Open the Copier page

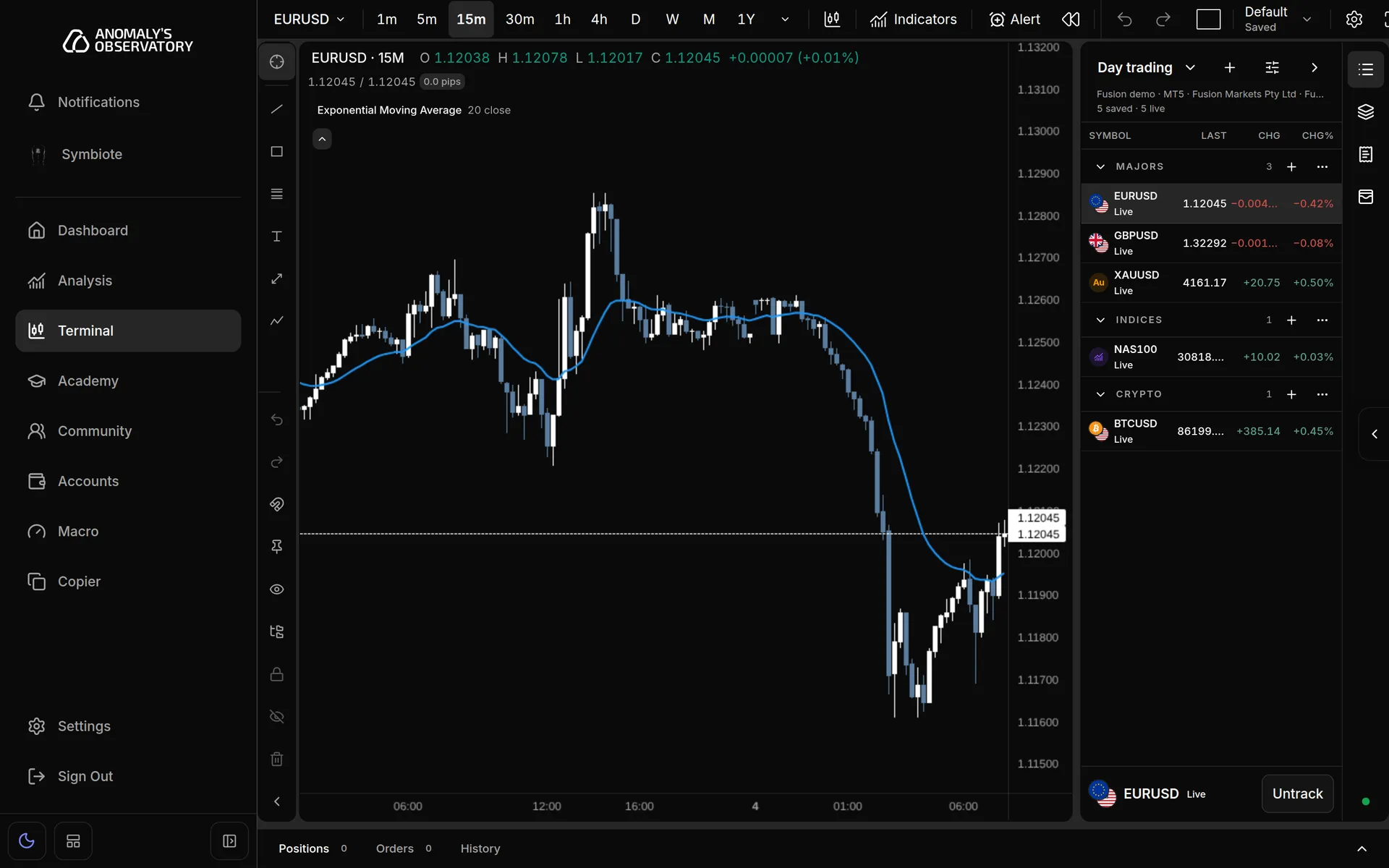pos(128,582)
